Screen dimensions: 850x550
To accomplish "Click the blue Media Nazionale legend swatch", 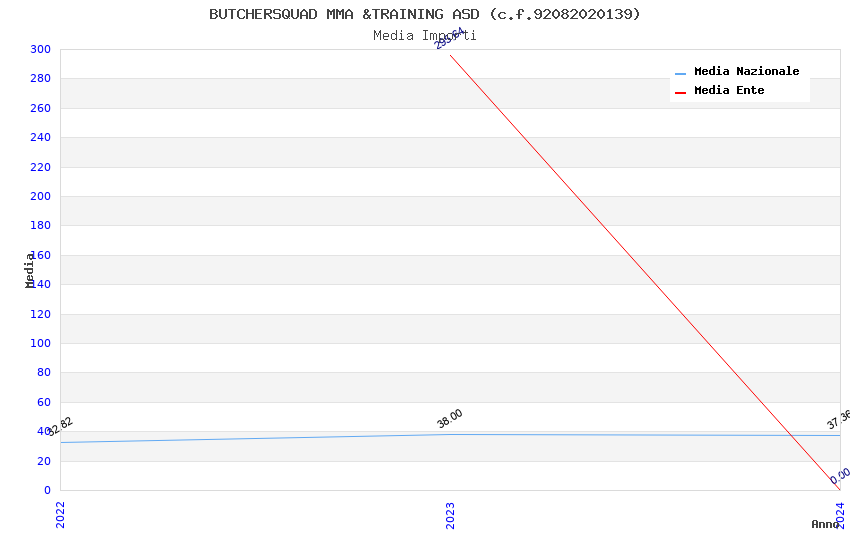I will click(680, 73).
